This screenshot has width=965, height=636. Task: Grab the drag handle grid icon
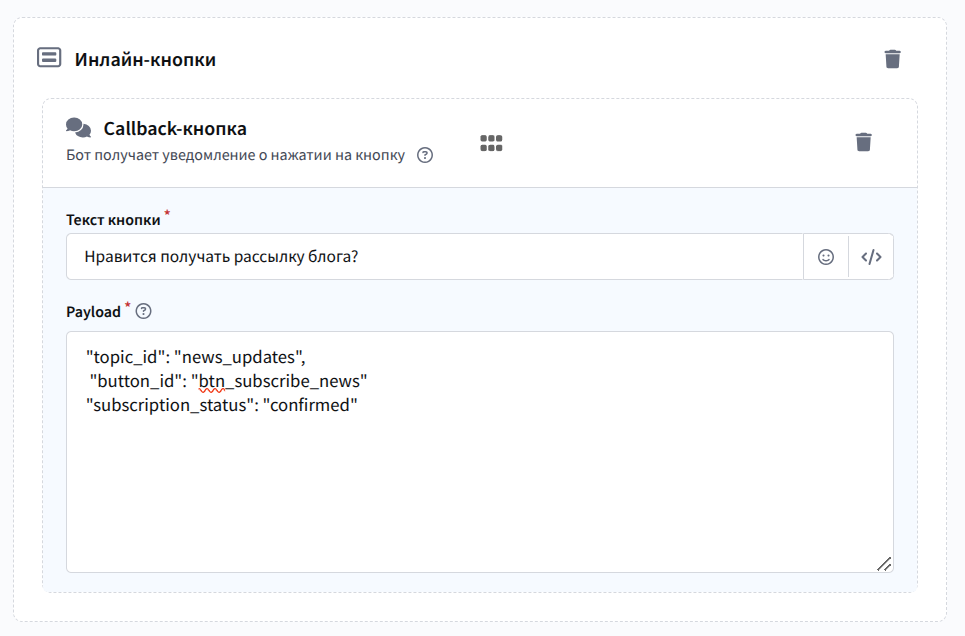point(491,143)
